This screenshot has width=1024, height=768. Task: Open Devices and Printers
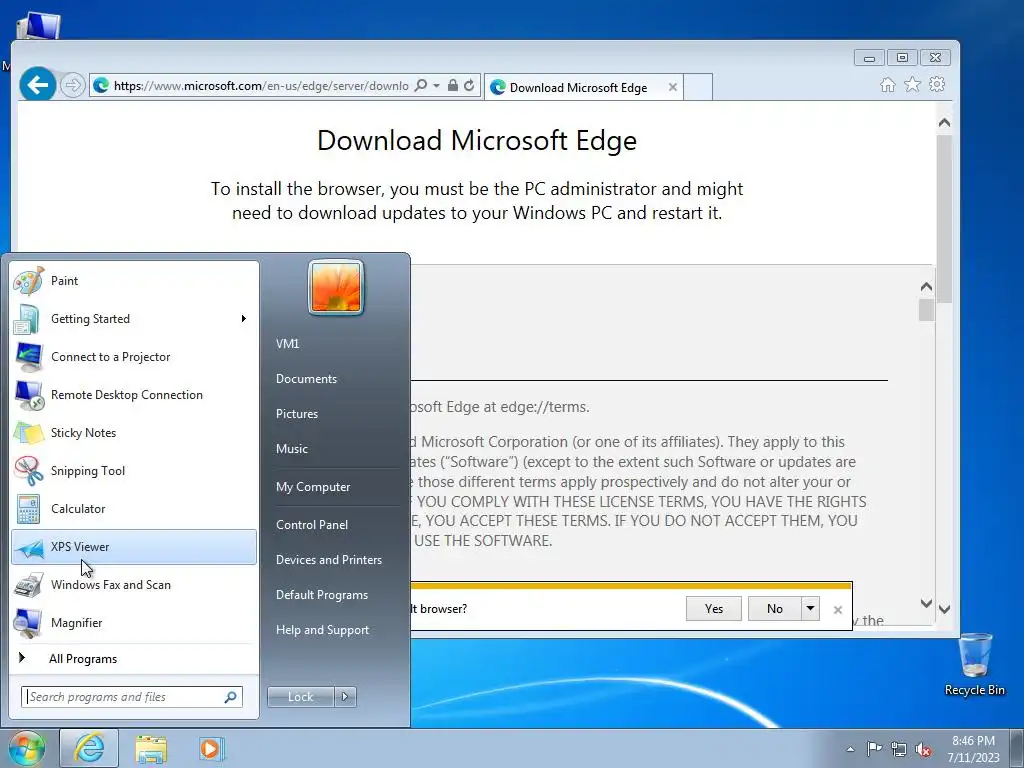(328, 560)
